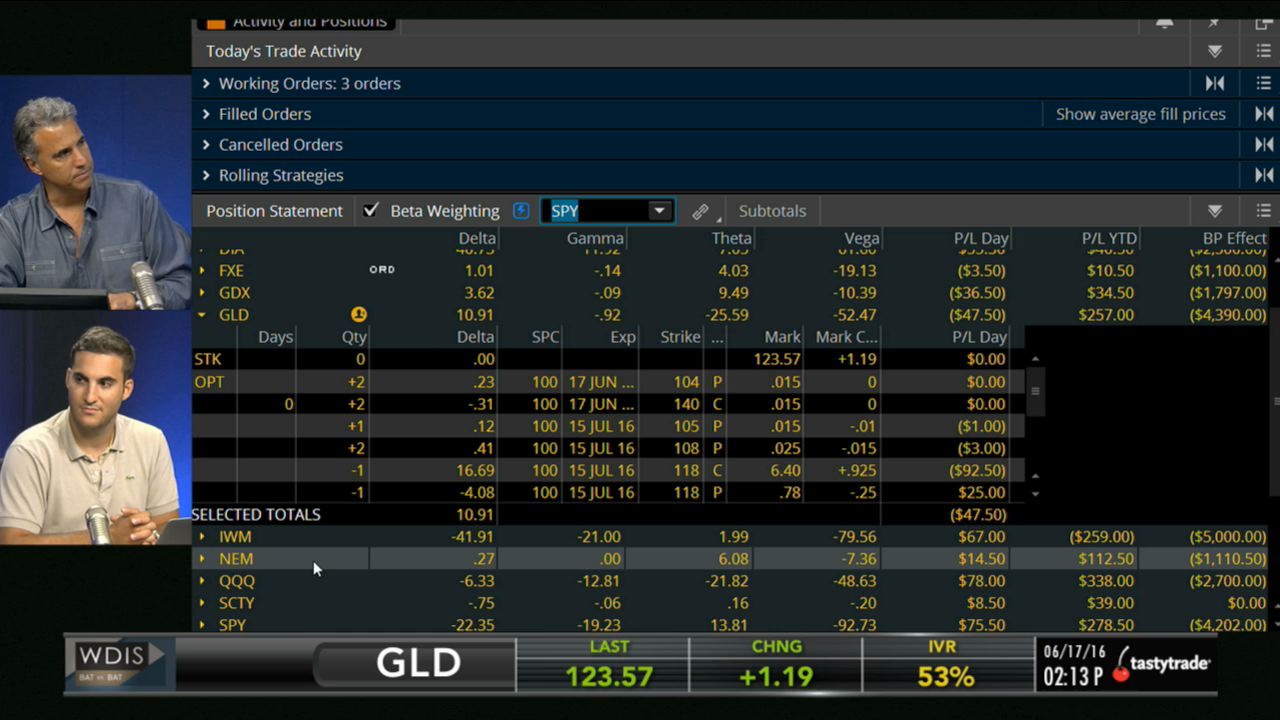
Task: Toggle the Beta Weighting checkbox
Action: click(x=371, y=211)
